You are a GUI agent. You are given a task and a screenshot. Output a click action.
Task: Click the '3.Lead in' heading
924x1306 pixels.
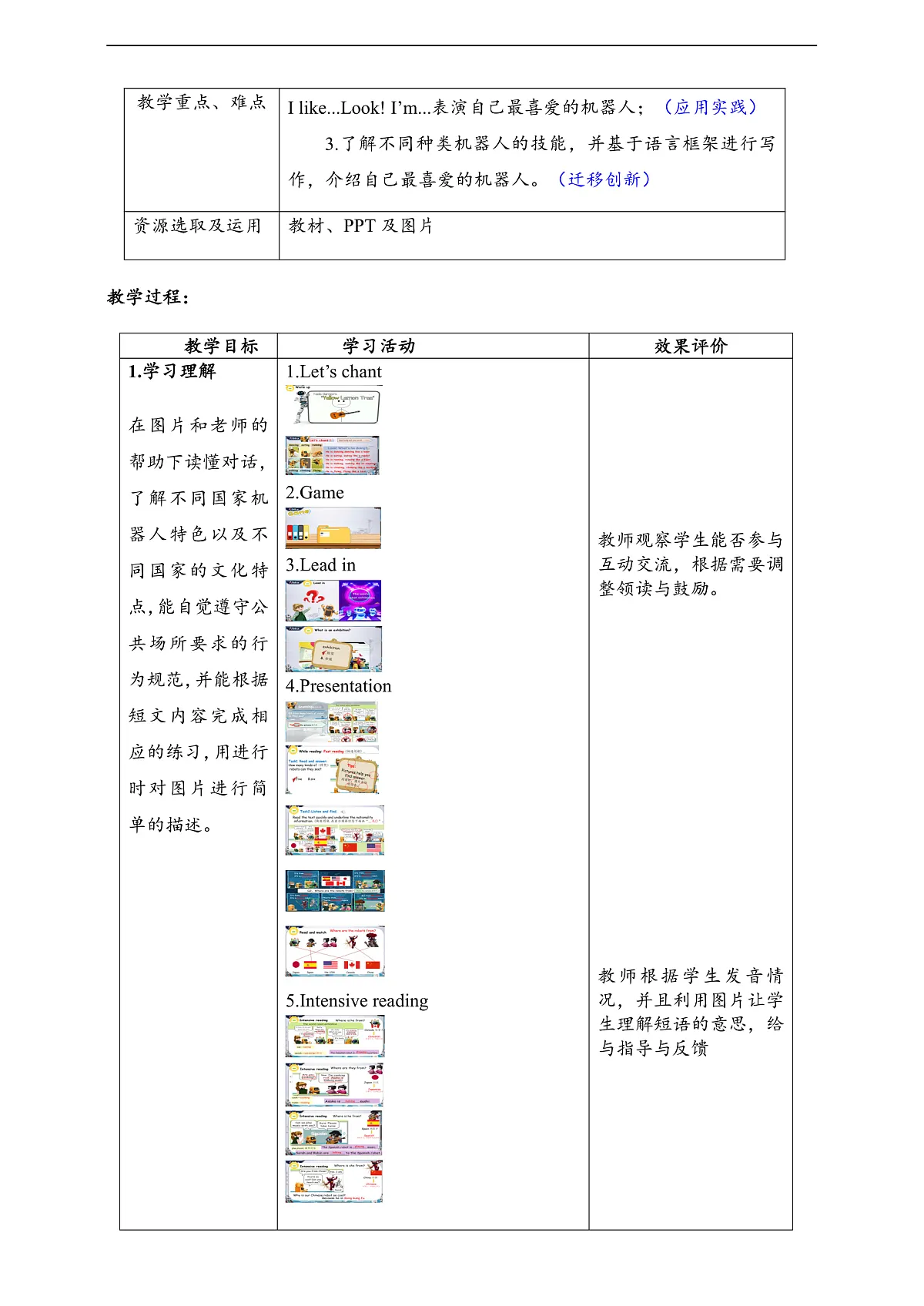click(321, 565)
